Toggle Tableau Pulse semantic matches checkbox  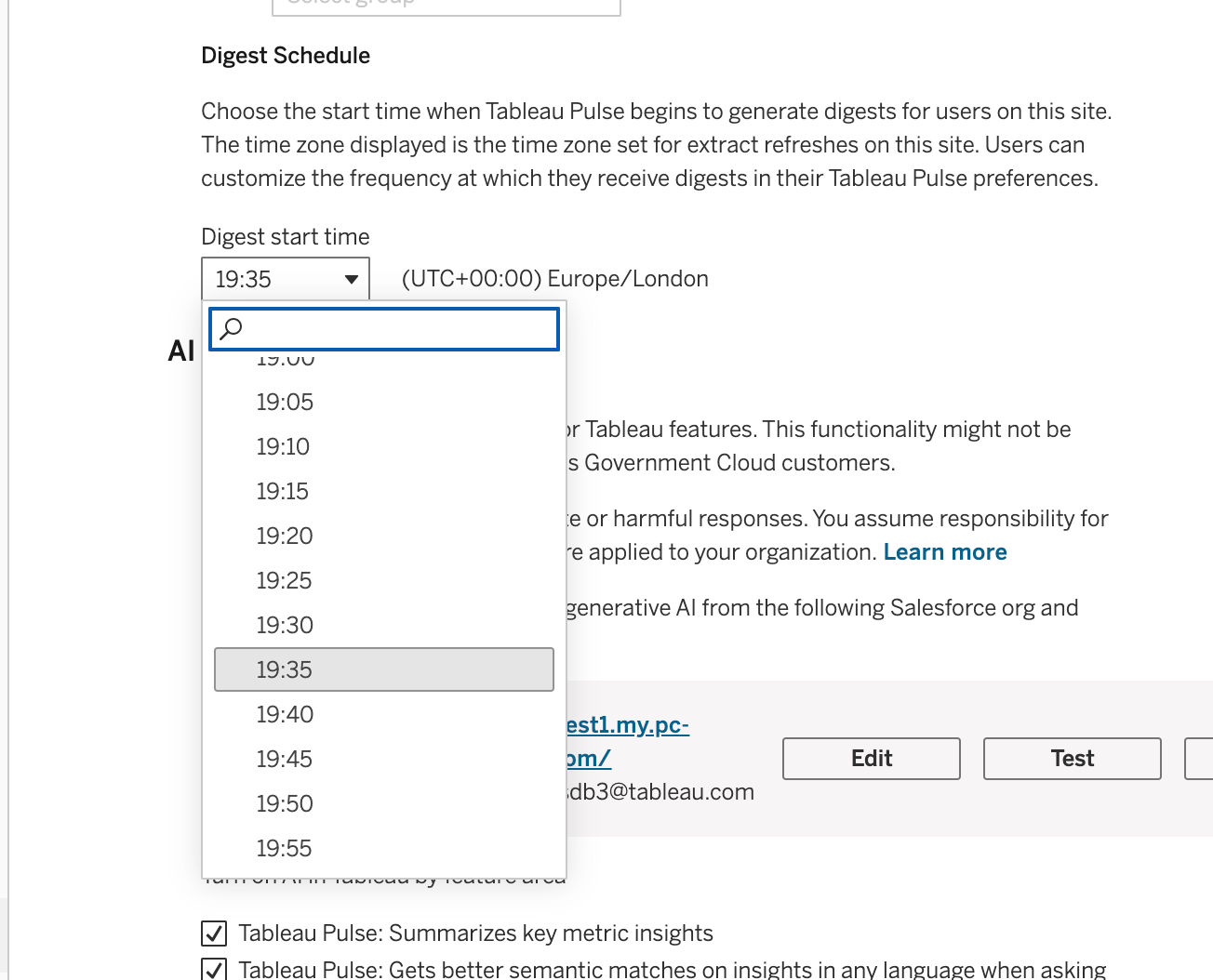pos(214,969)
